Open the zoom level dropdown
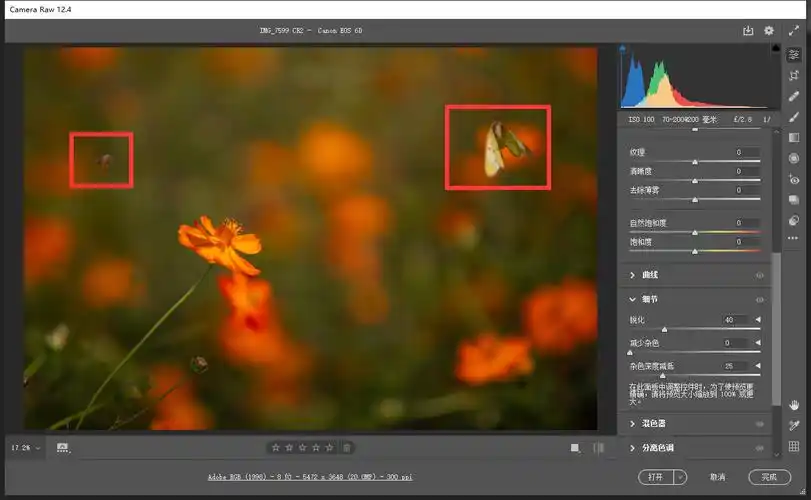 (26, 447)
